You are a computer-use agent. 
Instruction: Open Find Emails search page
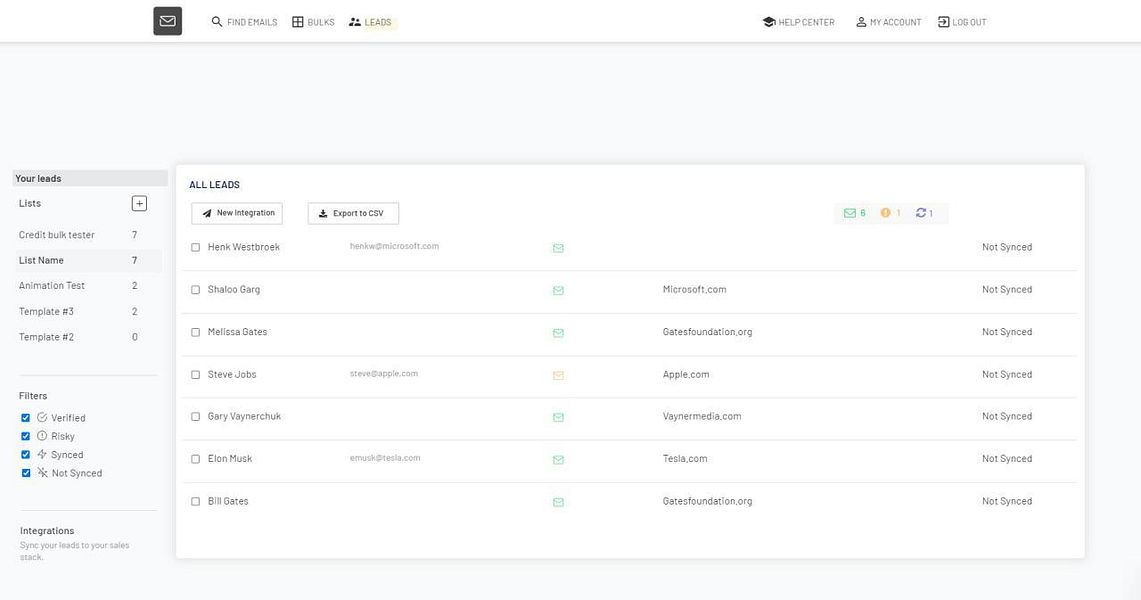tap(244, 22)
